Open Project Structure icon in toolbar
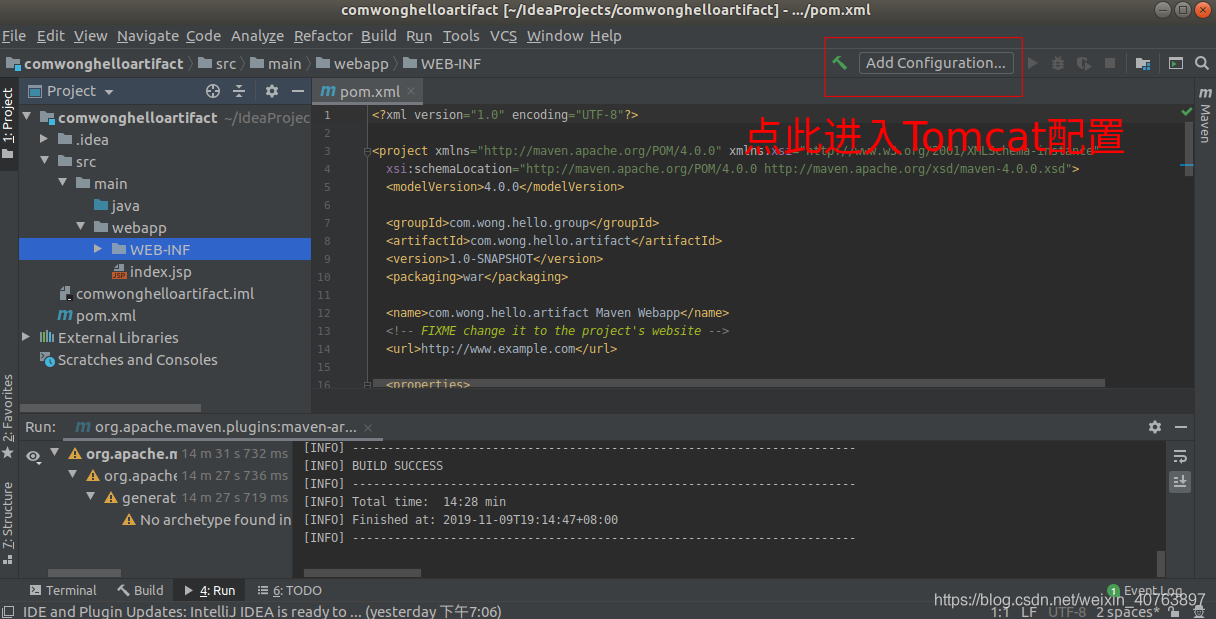1216x619 pixels. tap(1143, 63)
